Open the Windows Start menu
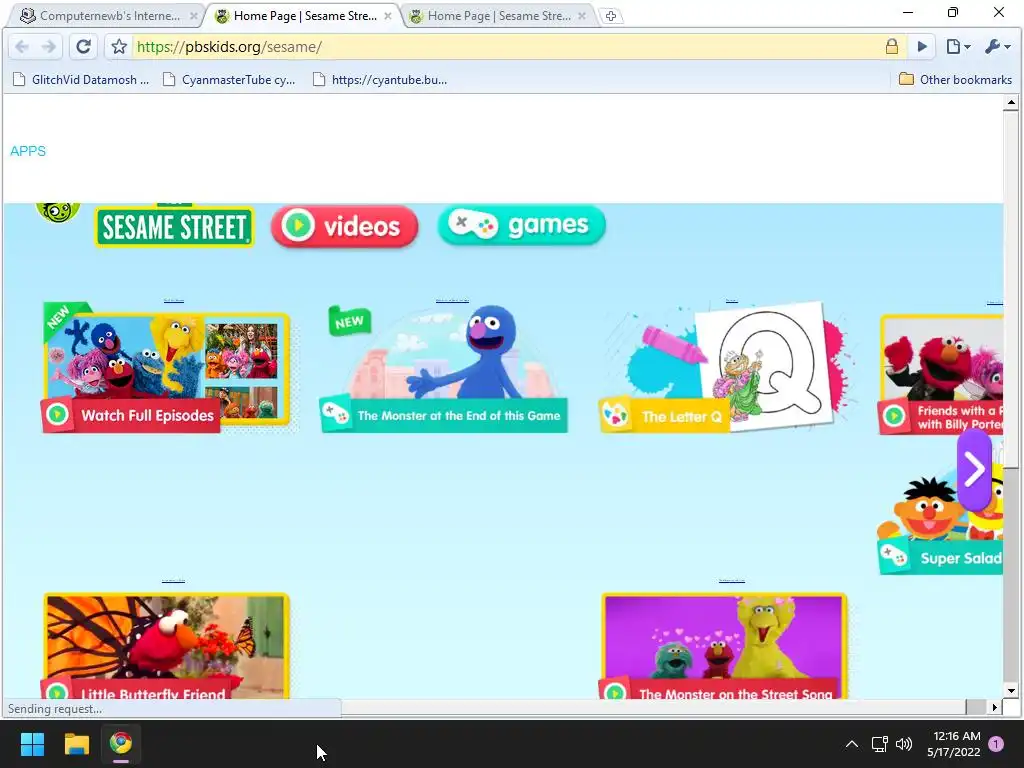 [32, 744]
